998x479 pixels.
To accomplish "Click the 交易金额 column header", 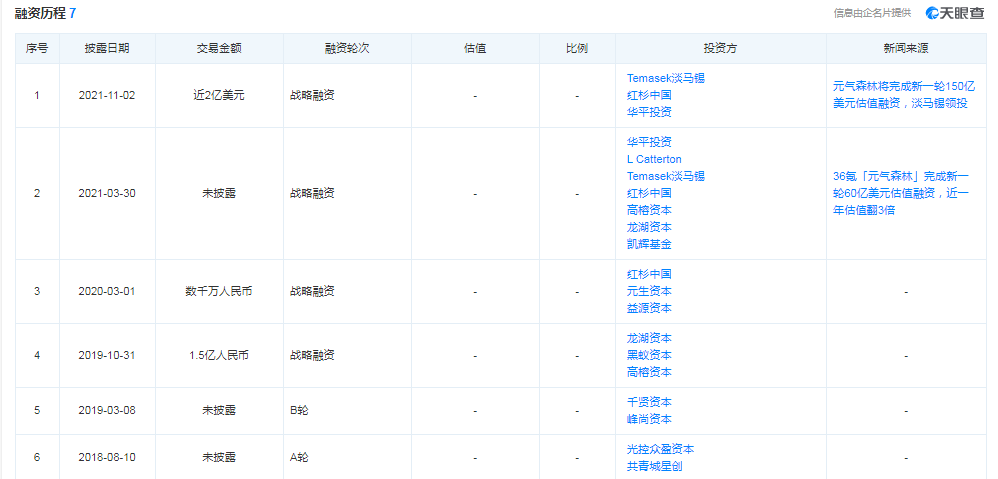I will [x=219, y=48].
